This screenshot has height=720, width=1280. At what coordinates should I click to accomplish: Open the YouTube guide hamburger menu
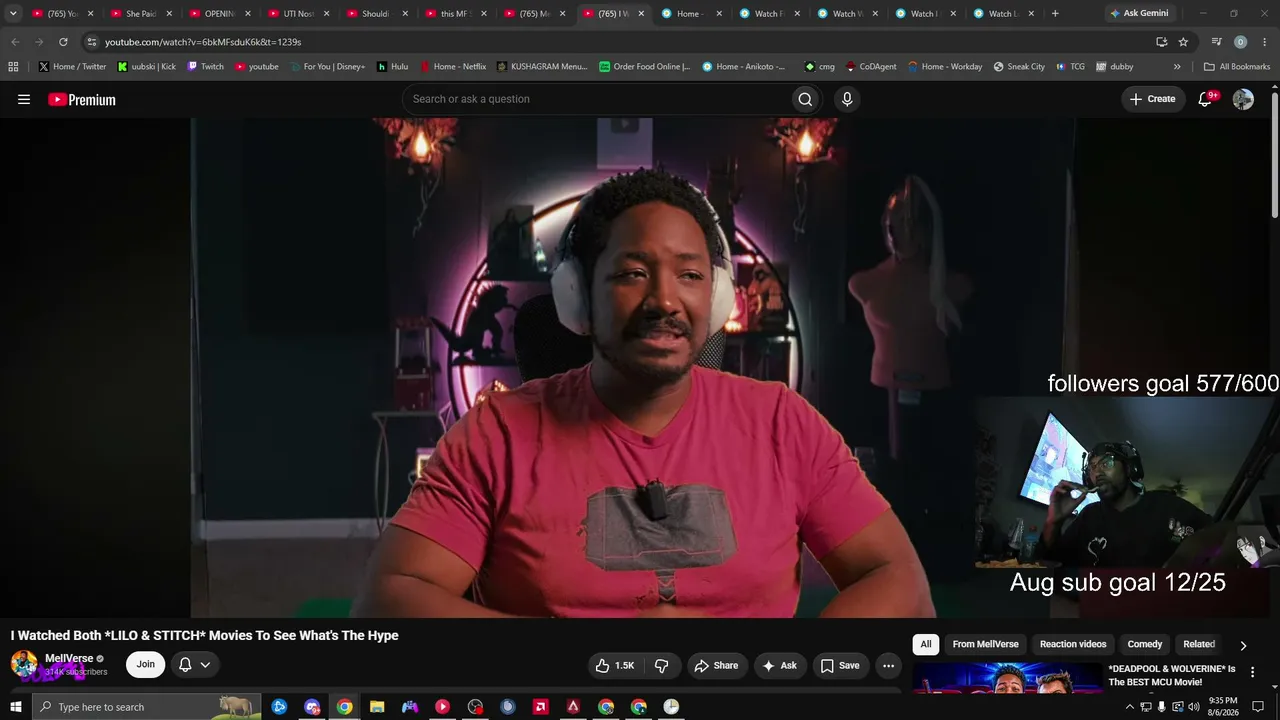(x=24, y=99)
